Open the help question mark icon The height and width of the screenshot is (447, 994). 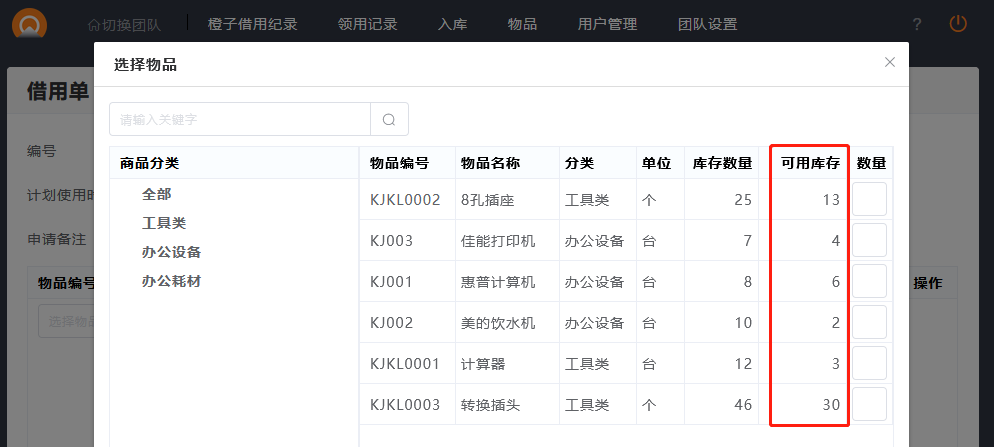(x=917, y=24)
